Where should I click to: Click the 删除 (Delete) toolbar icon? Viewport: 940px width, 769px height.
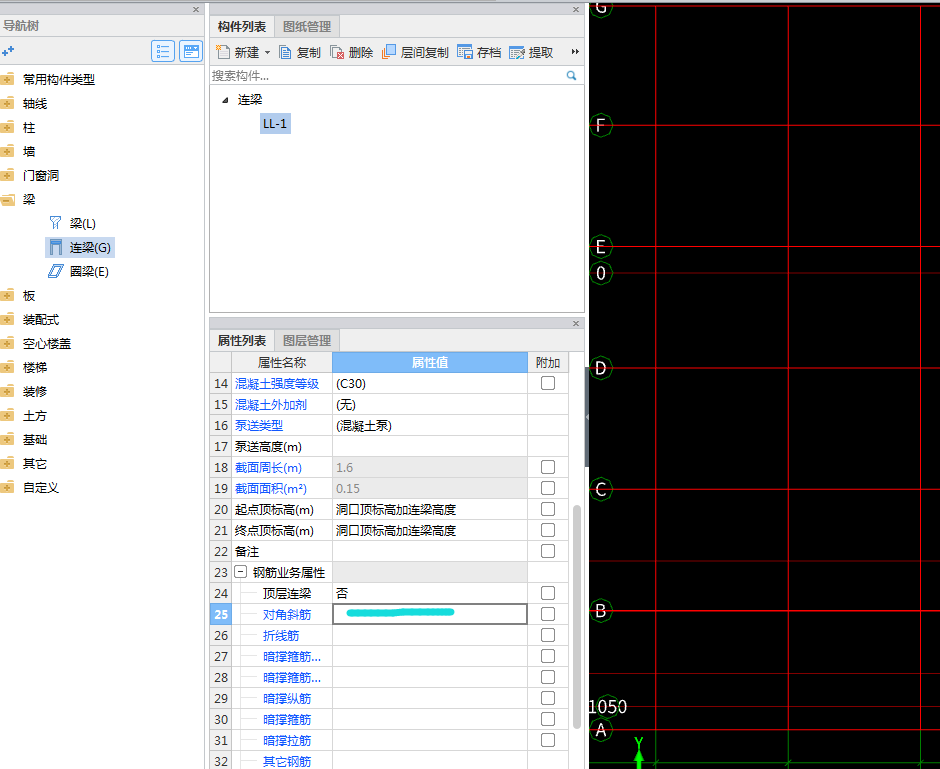click(337, 53)
